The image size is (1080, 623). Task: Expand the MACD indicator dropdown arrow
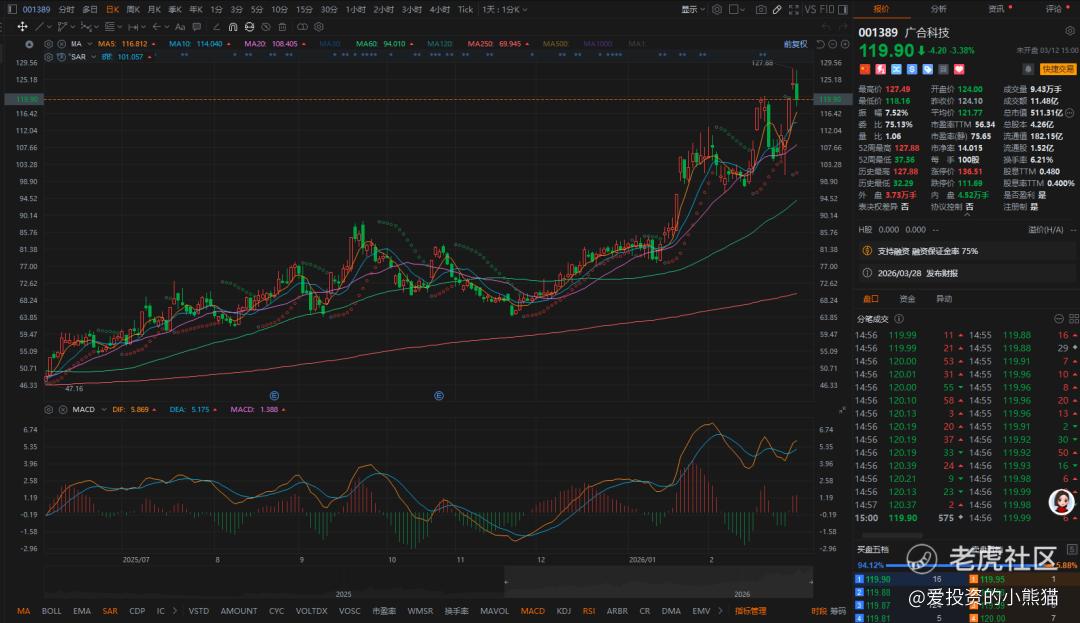pyautogui.click(x=104, y=410)
